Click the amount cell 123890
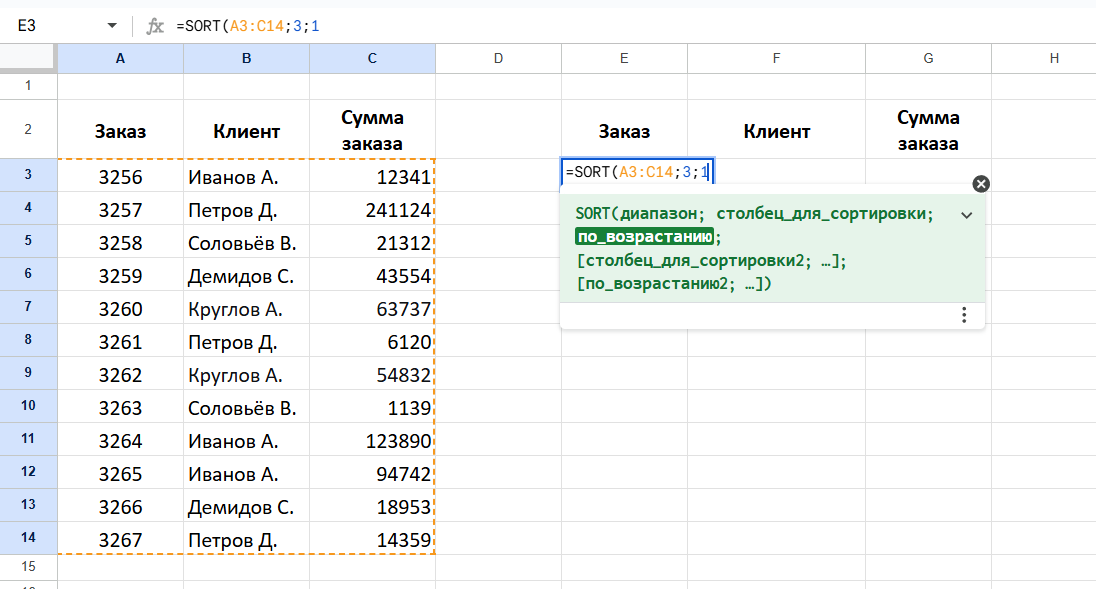 click(373, 441)
